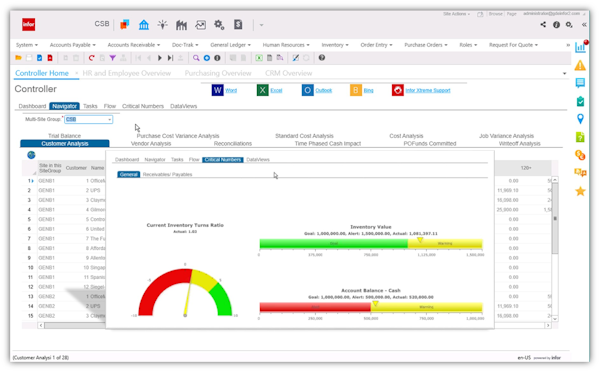Click the purple filter funnel icon
The image size is (600, 372).
(x=112, y=58)
